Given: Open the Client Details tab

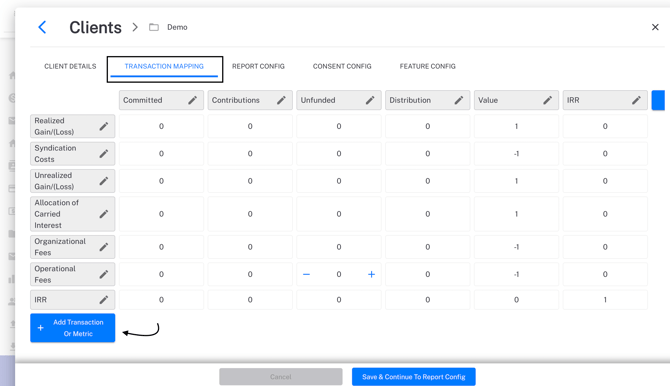Looking at the screenshot, I should click(x=70, y=66).
